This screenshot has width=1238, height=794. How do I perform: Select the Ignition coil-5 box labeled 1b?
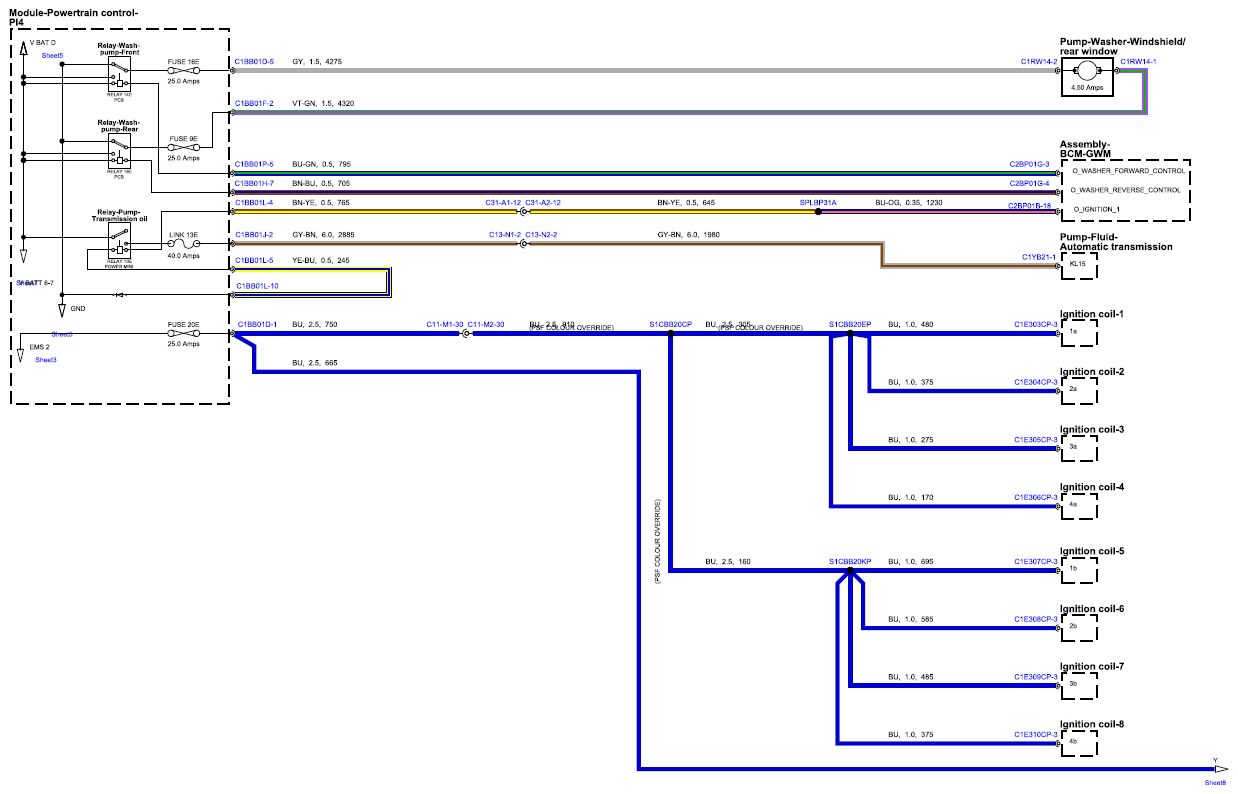click(1078, 571)
